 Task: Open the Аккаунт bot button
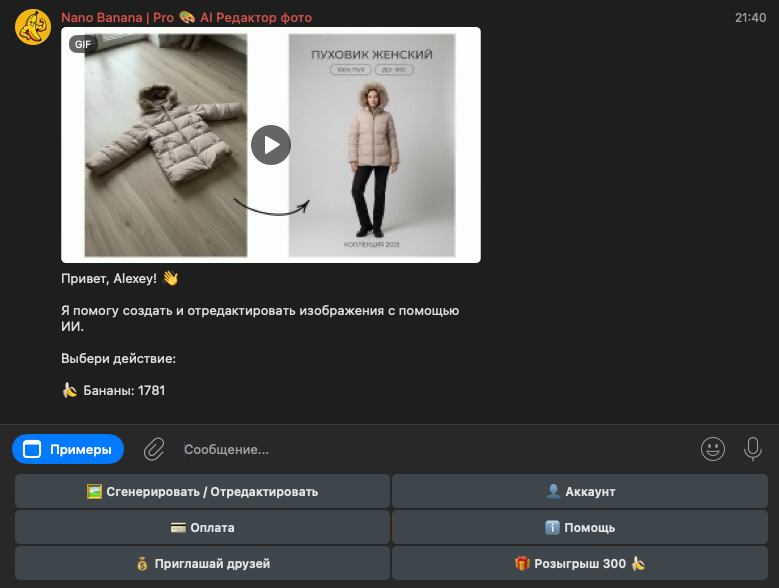point(579,491)
